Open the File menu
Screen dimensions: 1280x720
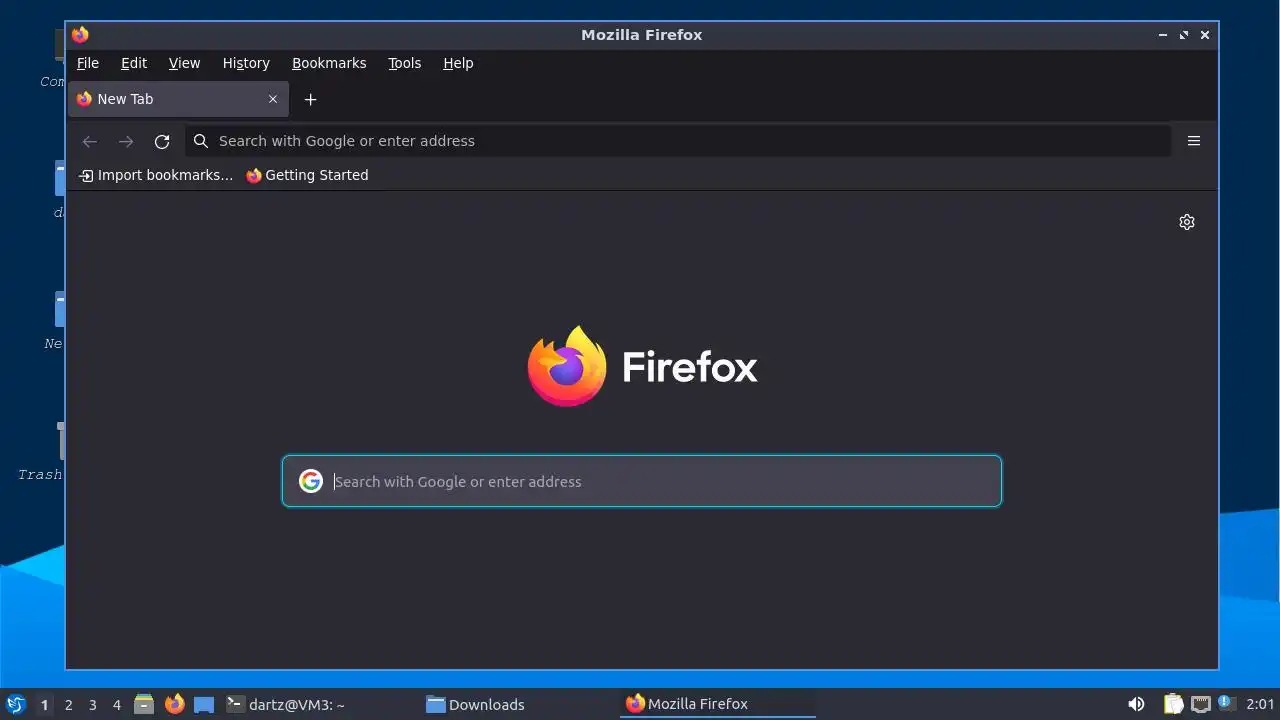88,63
